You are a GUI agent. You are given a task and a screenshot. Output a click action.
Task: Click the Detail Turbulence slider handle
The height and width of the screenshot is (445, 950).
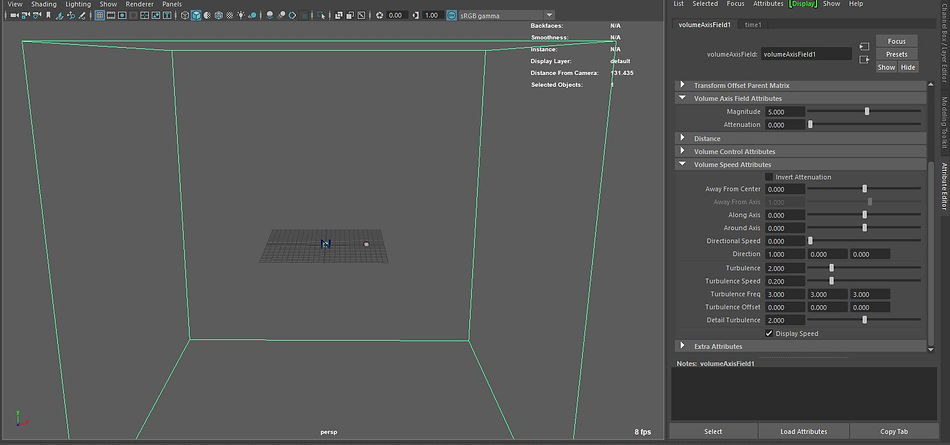pos(865,320)
